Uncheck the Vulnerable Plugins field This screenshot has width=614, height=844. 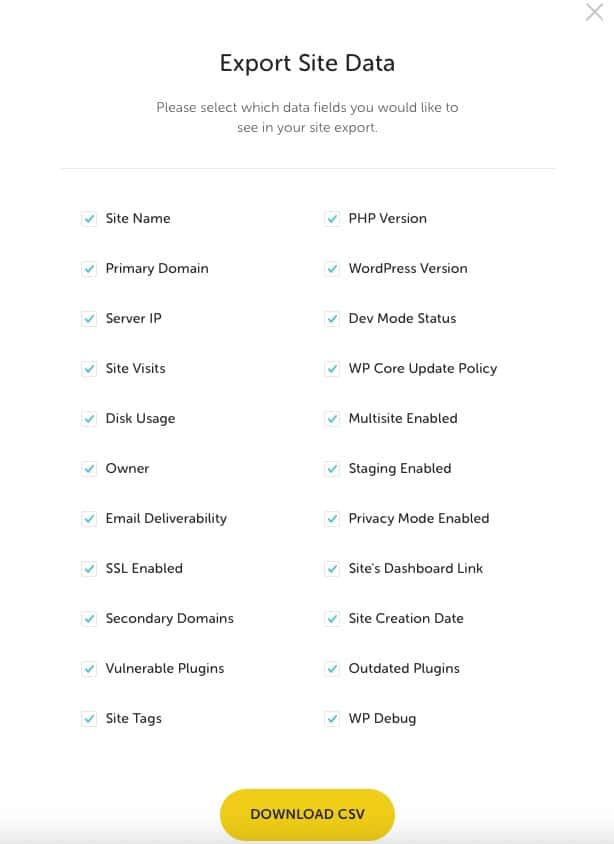click(89, 668)
